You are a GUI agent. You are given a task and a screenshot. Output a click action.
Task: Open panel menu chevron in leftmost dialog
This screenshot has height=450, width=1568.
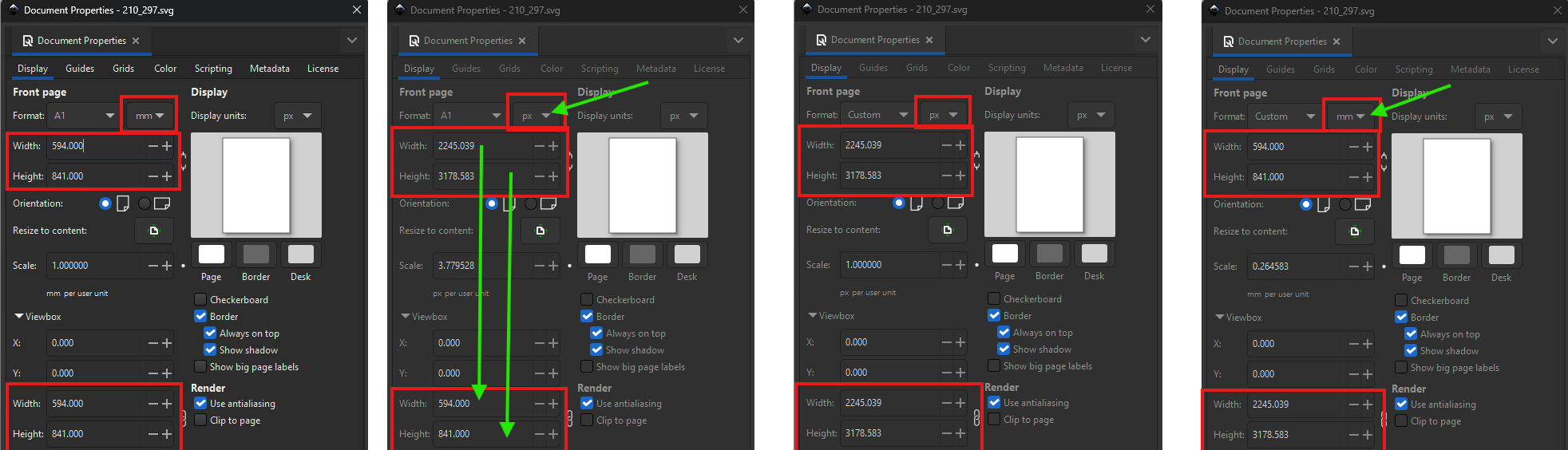point(352,41)
